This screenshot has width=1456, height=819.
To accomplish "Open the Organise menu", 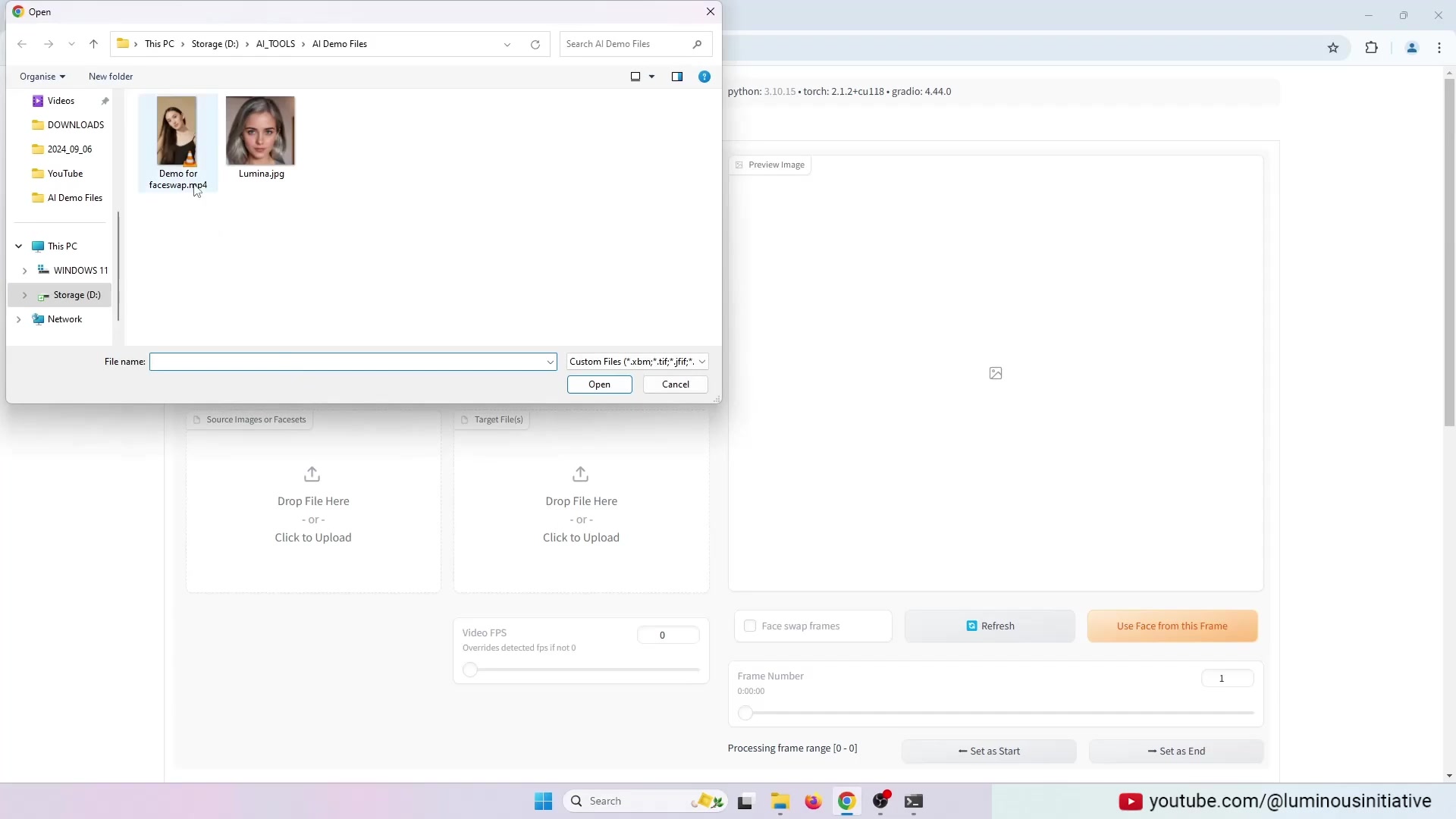I will [42, 77].
